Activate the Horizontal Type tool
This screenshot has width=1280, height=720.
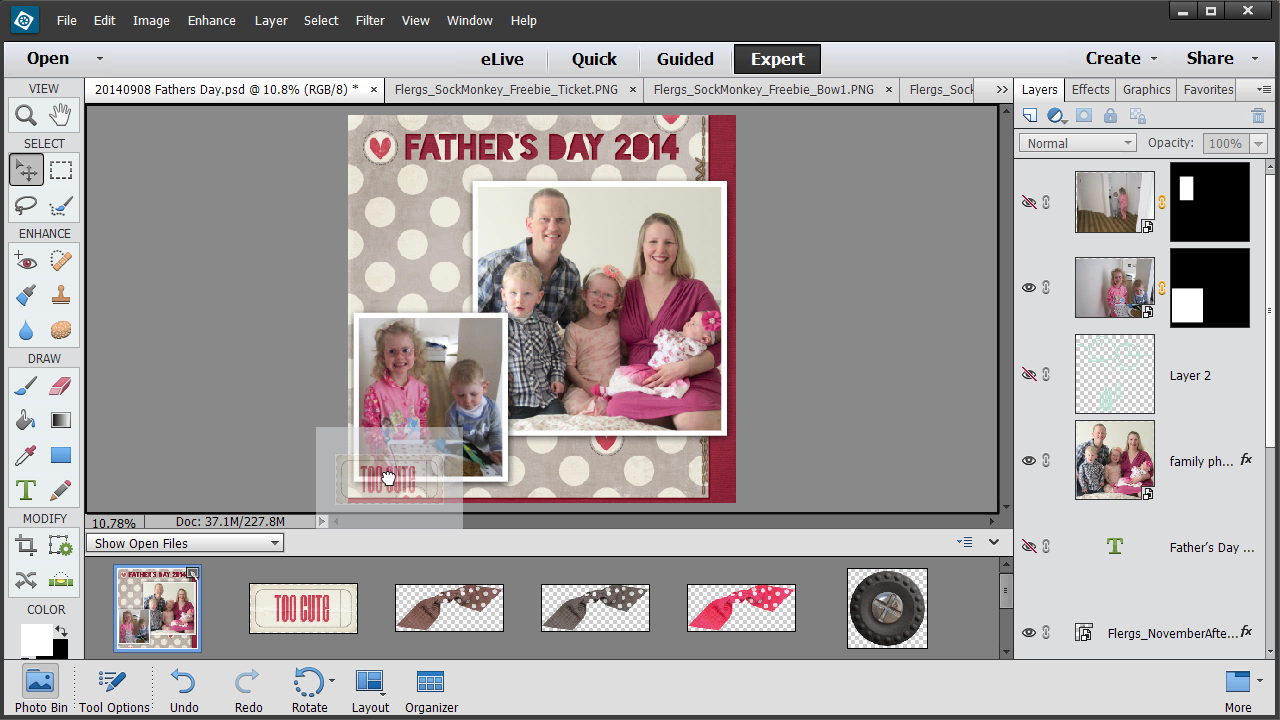coord(26,490)
